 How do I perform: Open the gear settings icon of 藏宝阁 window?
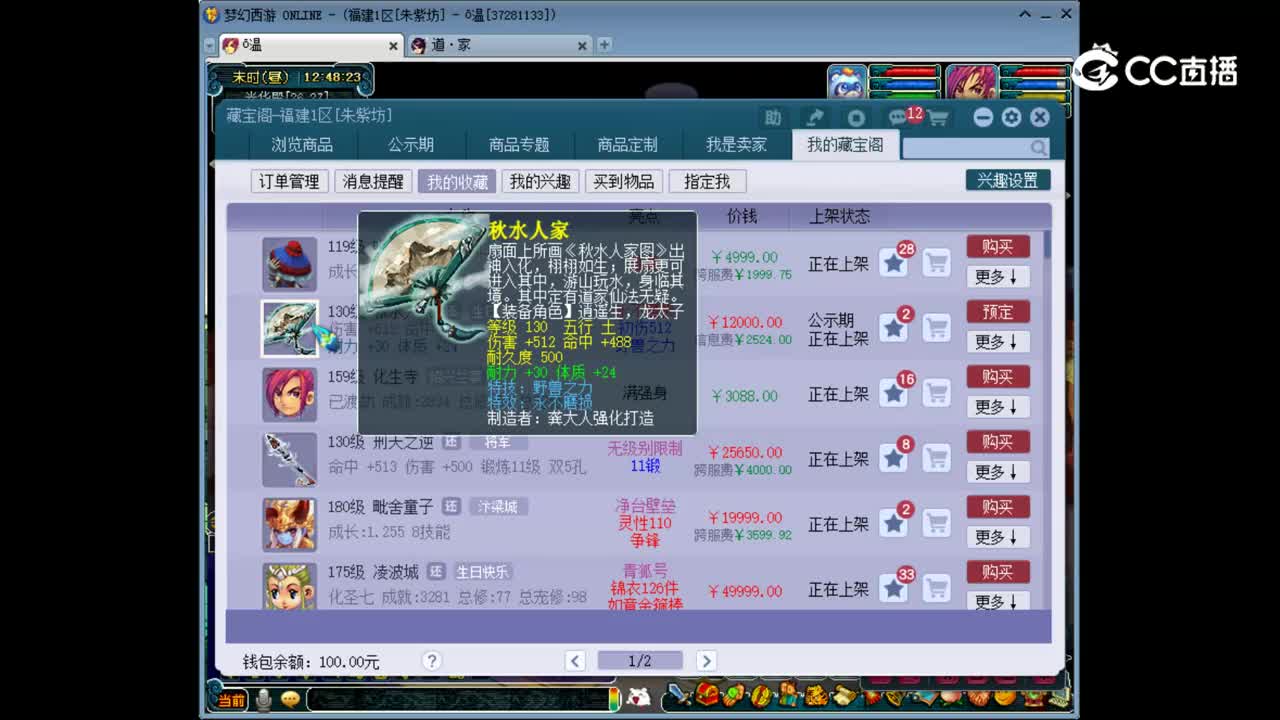point(1011,117)
